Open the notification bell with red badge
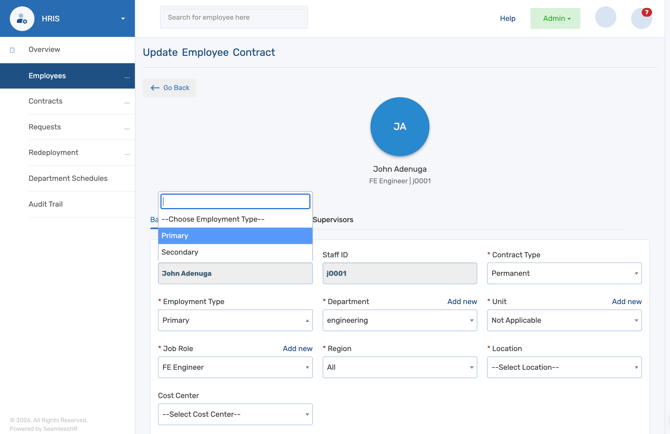The width and height of the screenshot is (670, 434). pyautogui.click(x=641, y=18)
